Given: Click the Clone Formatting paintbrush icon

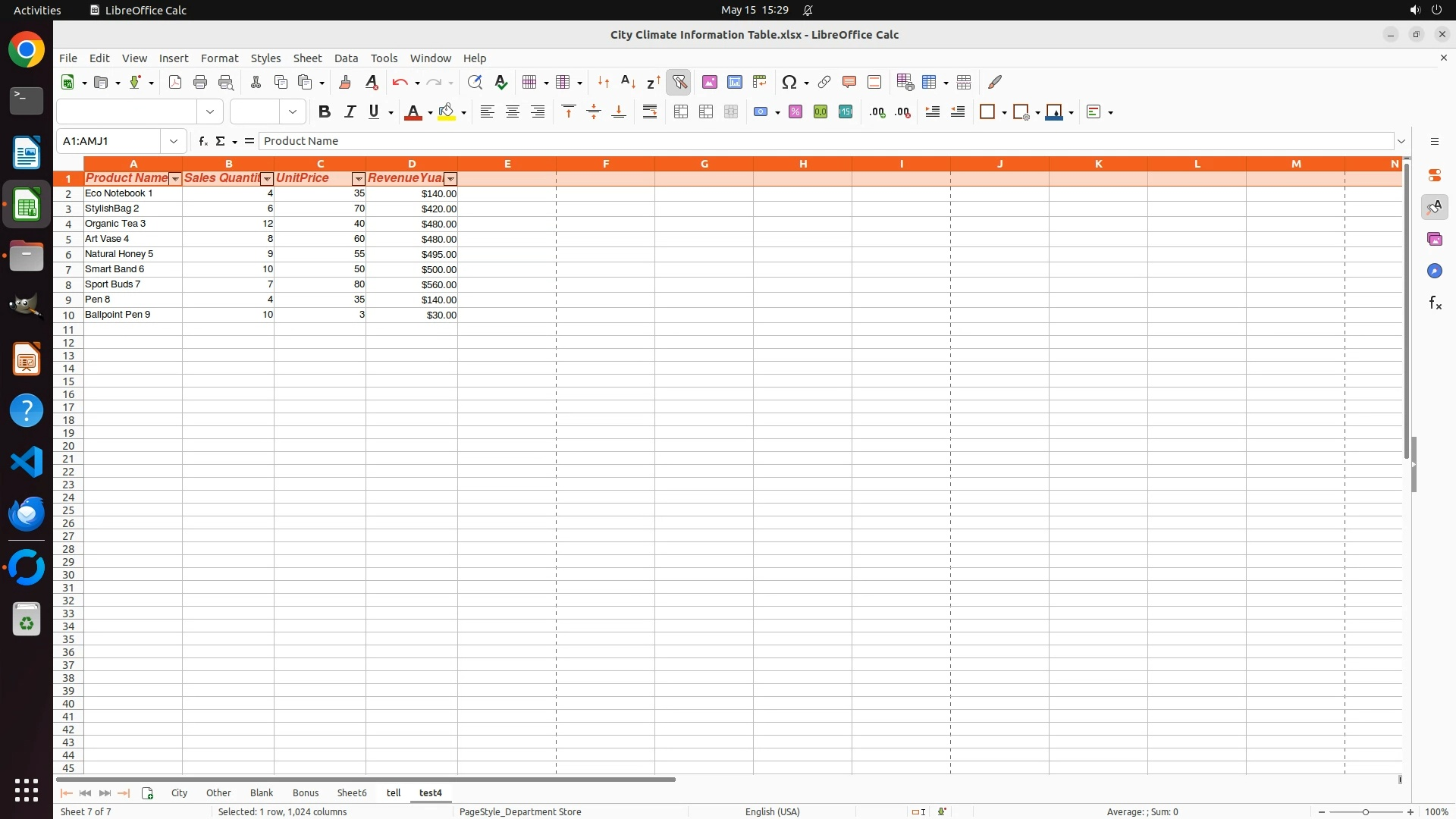Looking at the screenshot, I should point(345,82).
